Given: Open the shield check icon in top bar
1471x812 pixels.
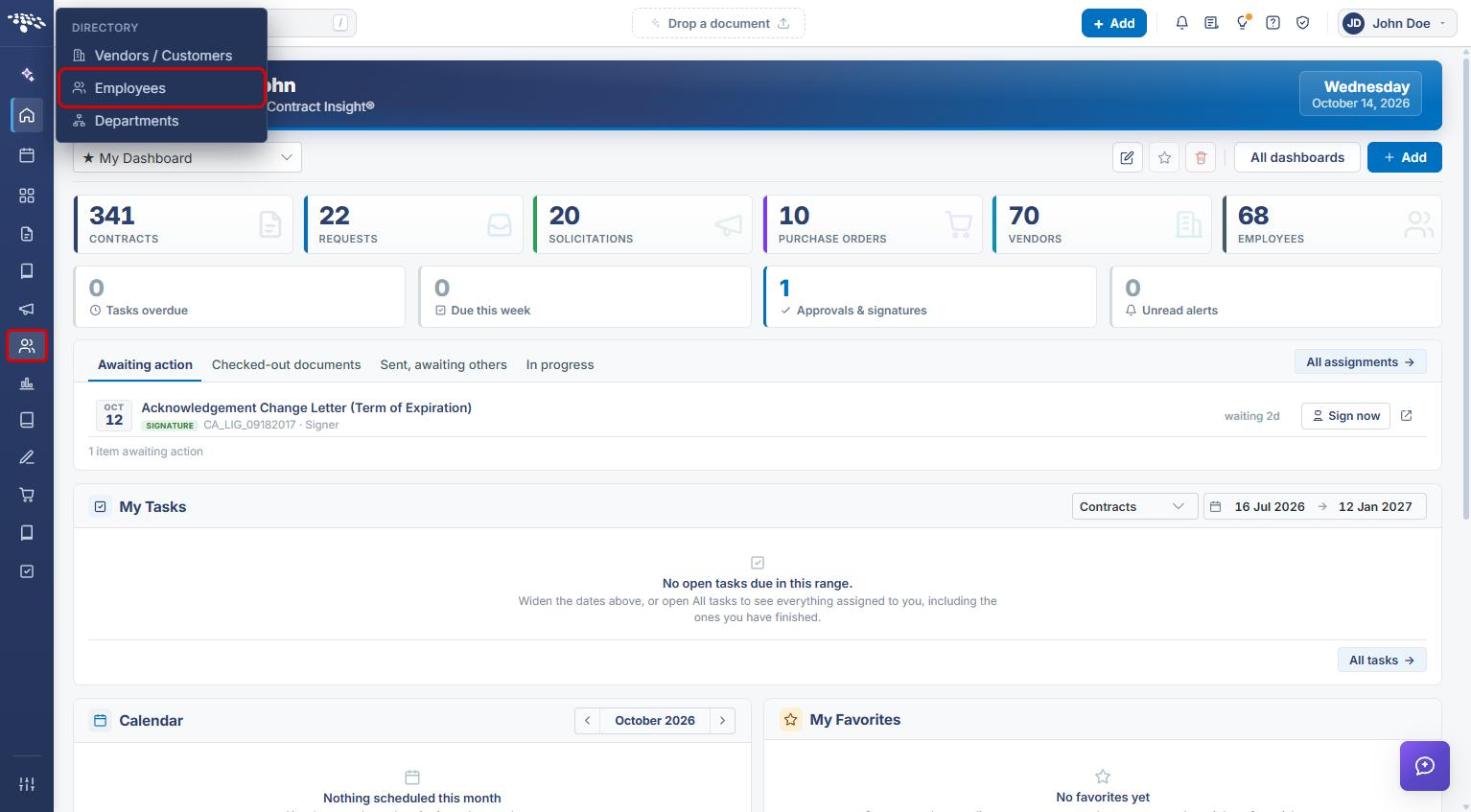Looking at the screenshot, I should point(1303,23).
